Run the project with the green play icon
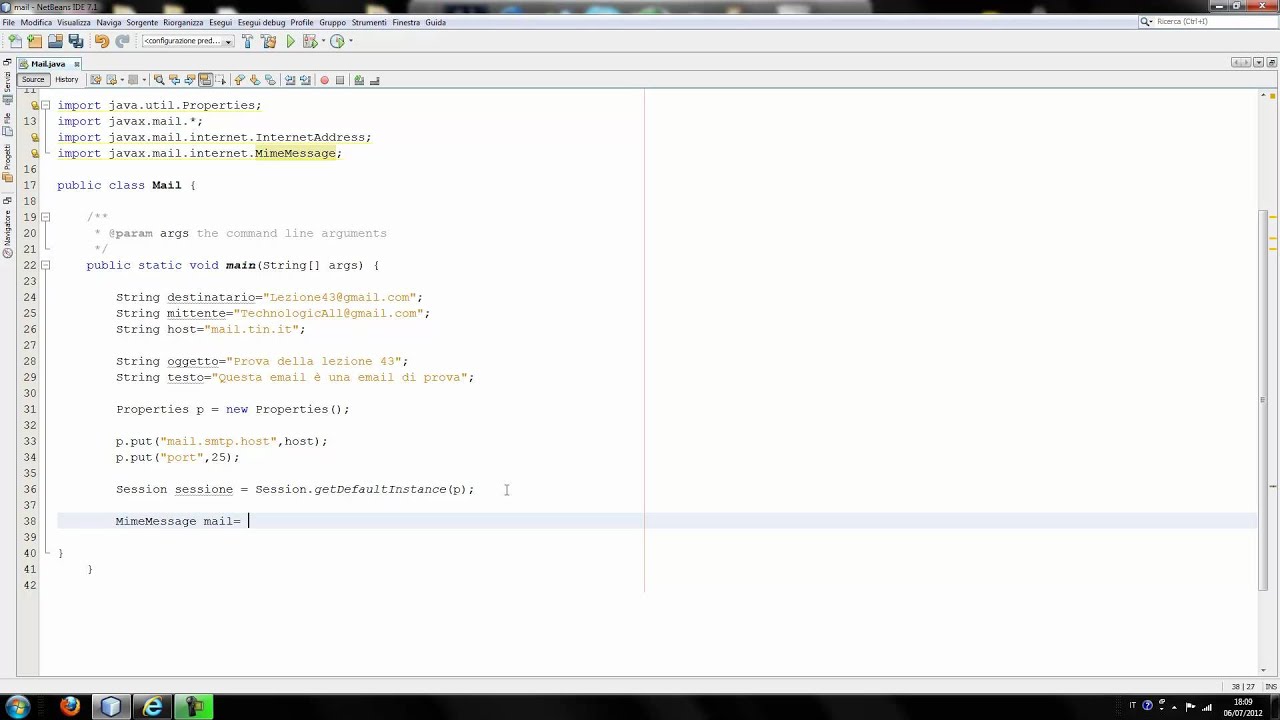 coord(290,41)
